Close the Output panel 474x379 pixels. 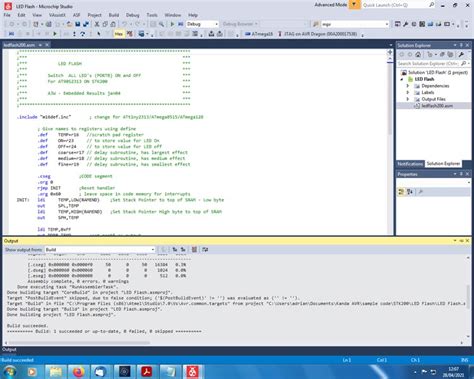click(467, 241)
